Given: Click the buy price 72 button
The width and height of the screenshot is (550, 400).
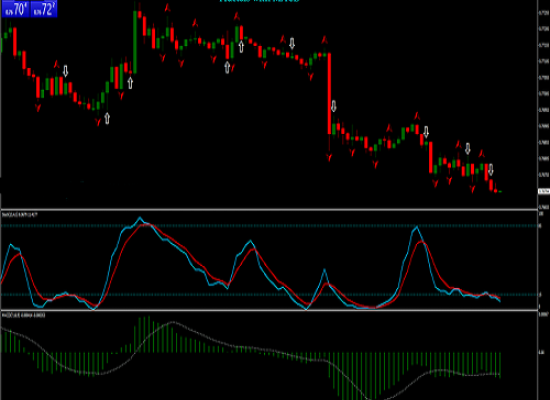Looking at the screenshot, I should [43, 9].
